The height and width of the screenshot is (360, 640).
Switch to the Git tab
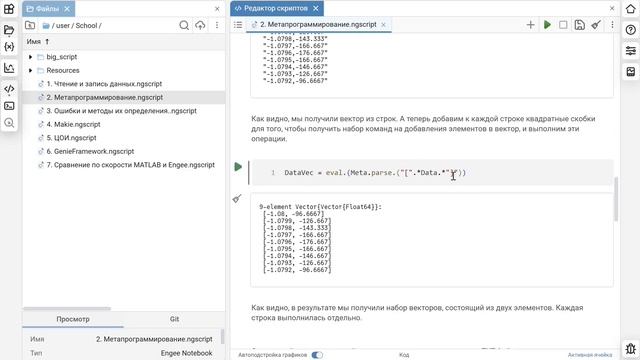pyautogui.click(x=174, y=319)
